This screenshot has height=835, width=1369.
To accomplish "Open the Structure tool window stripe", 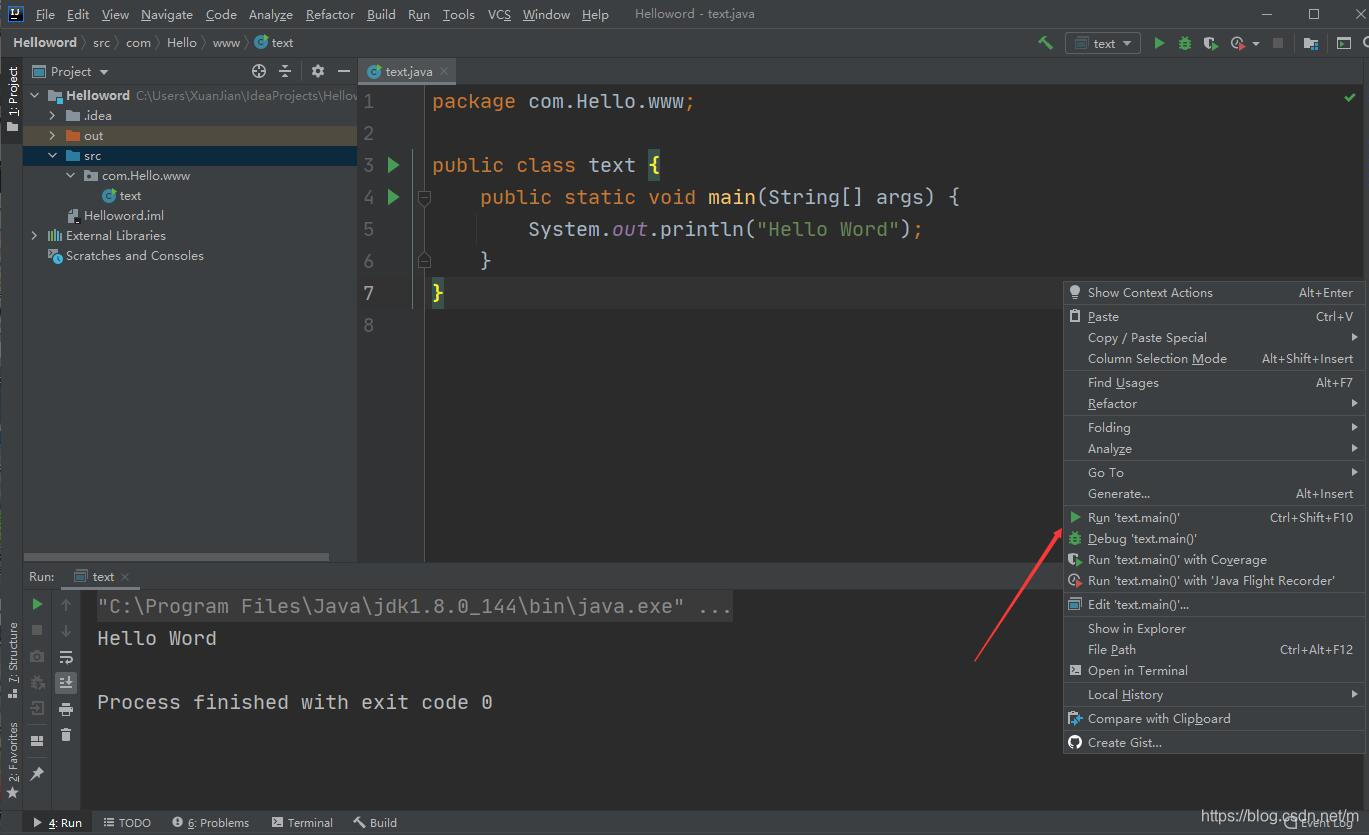I will coord(12,660).
